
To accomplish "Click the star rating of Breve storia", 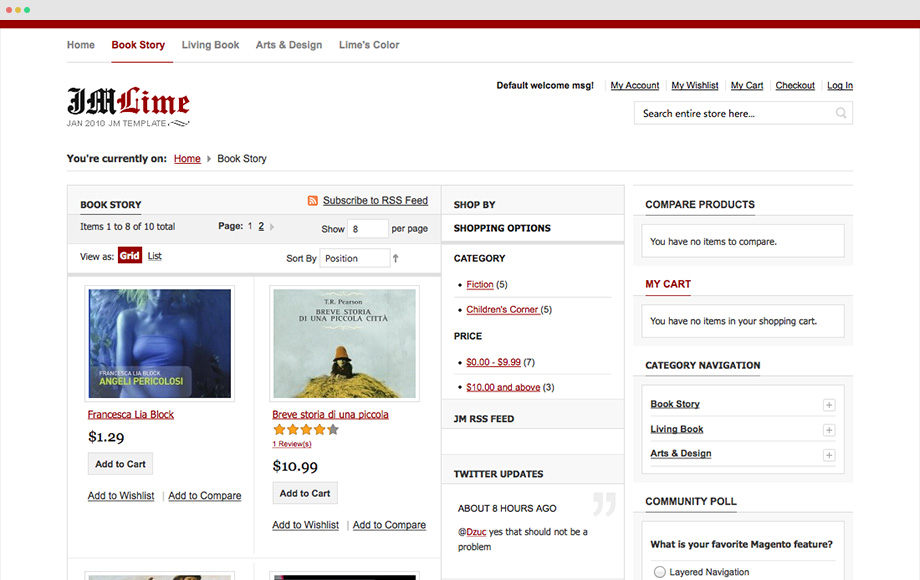I will [x=306, y=429].
